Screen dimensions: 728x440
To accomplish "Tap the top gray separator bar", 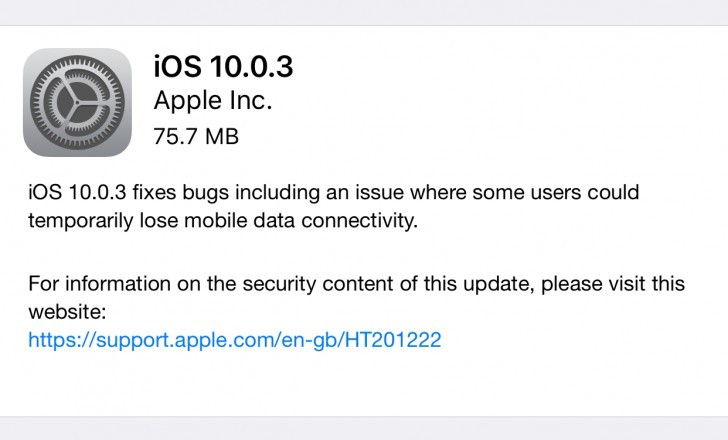I will click(x=364, y=12).
